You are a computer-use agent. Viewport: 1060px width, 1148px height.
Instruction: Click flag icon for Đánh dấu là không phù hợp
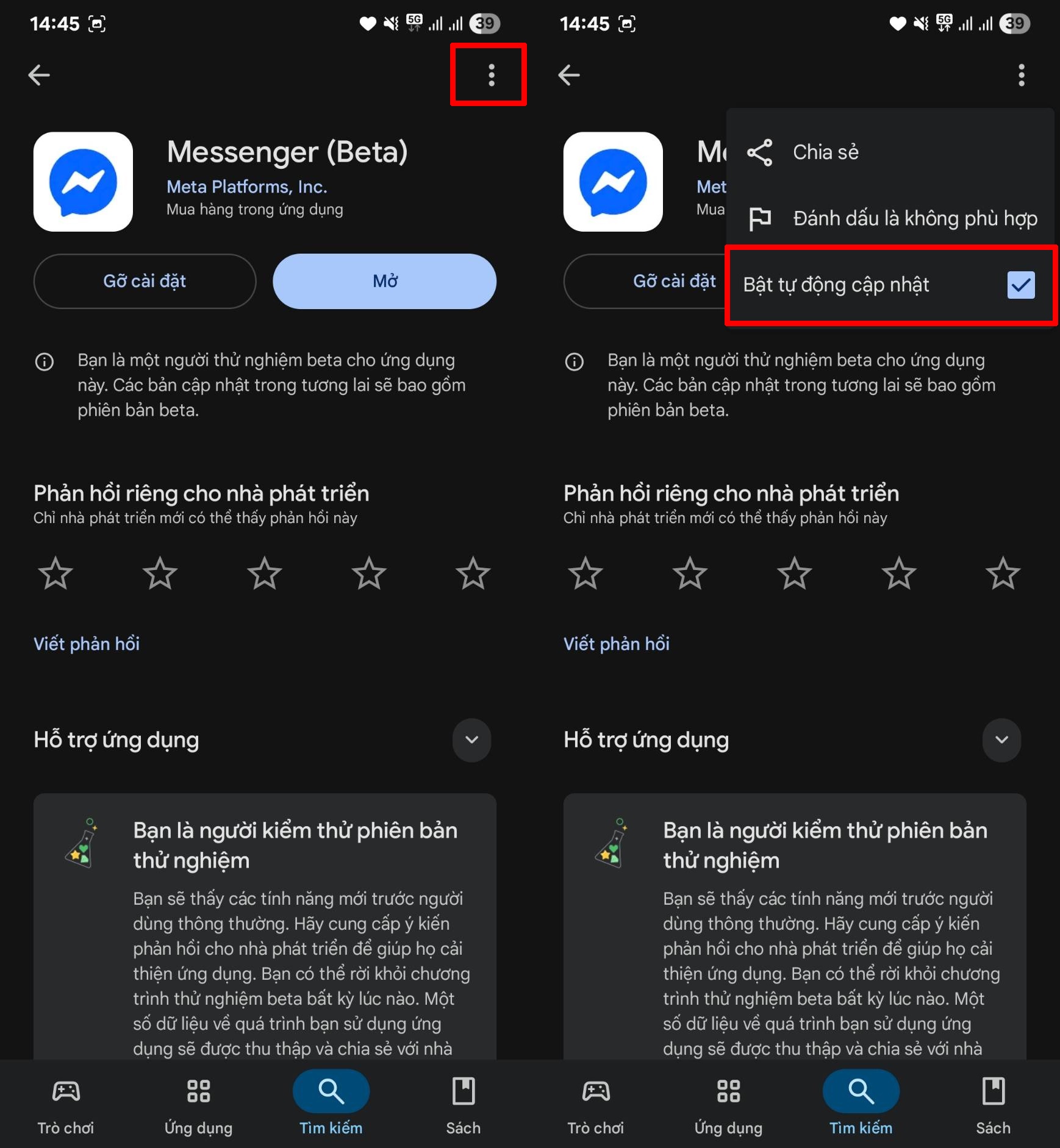coord(759,218)
